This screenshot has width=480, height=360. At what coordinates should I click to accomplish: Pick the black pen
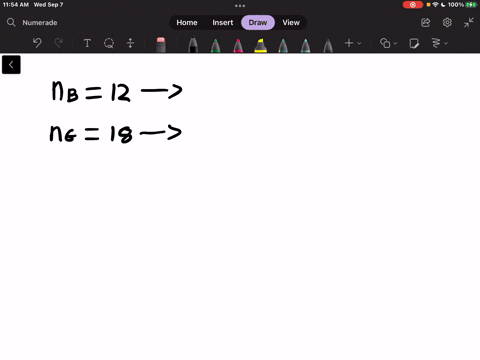193,45
